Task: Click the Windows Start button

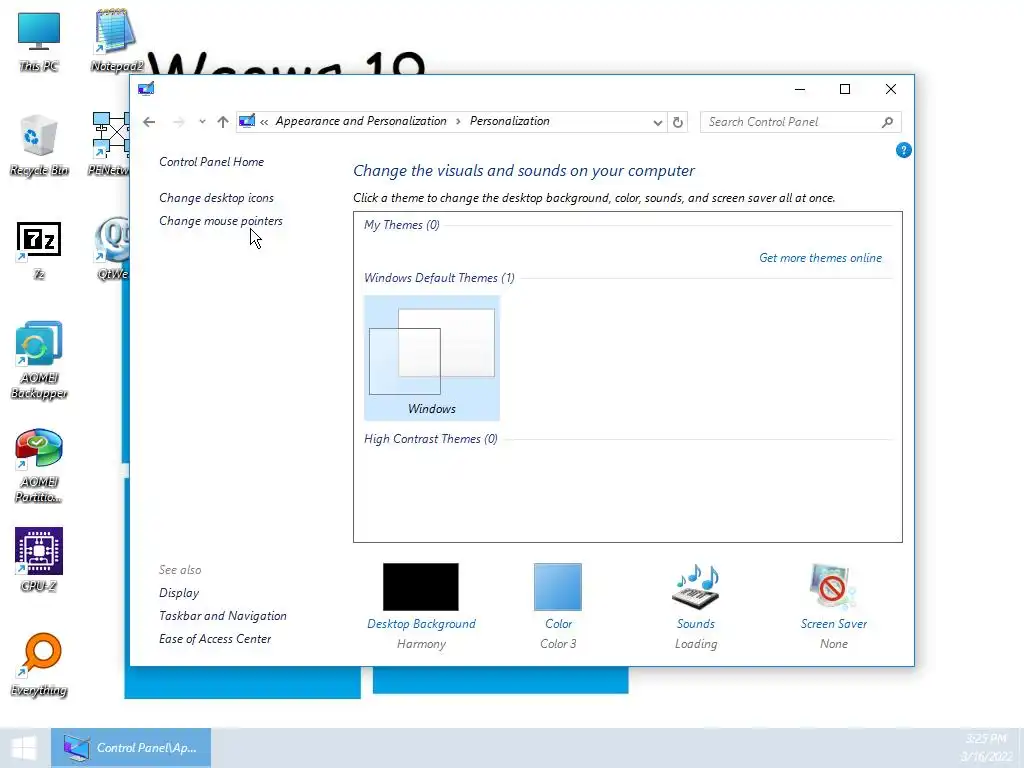Action: tap(24, 748)
